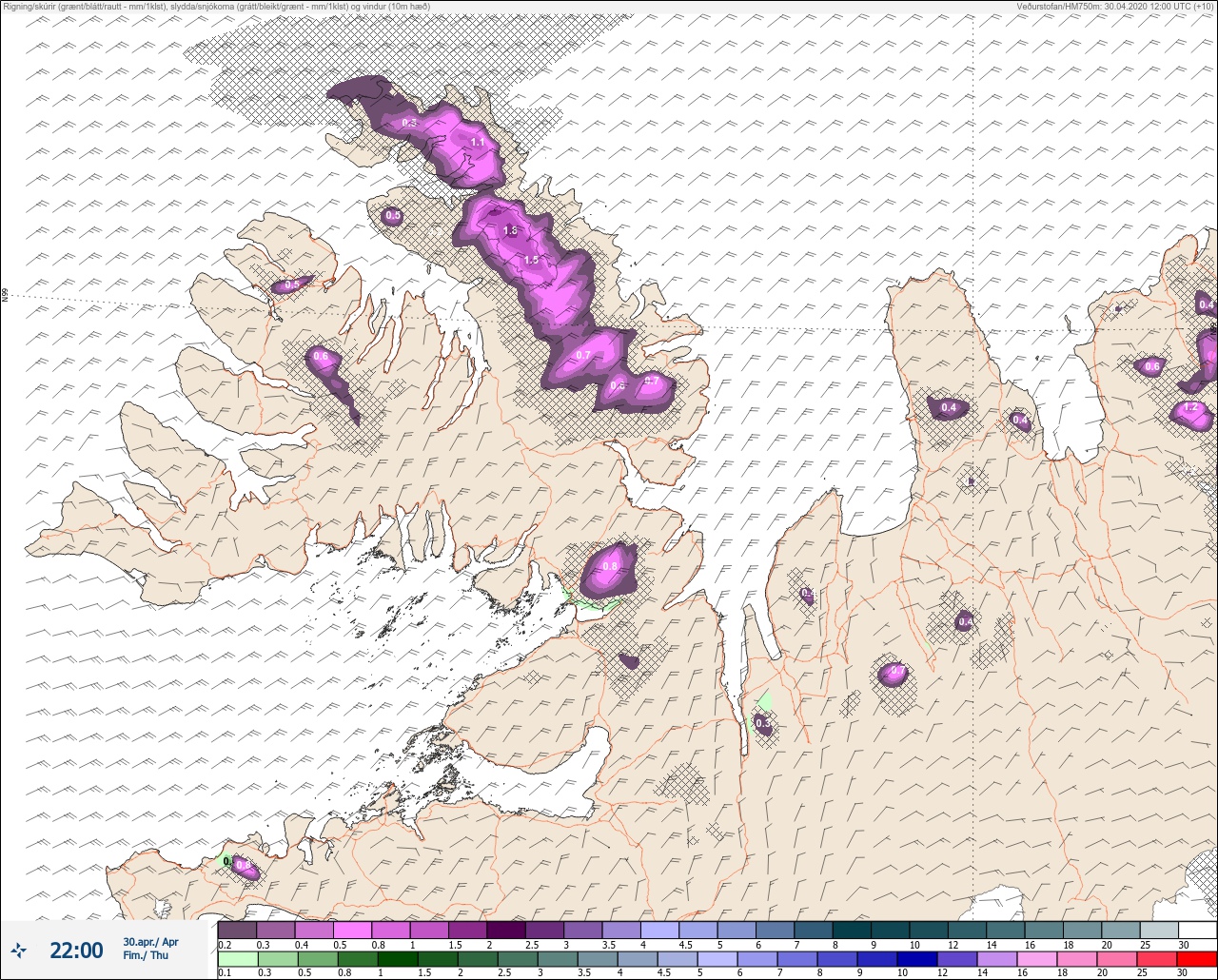This screenshot has height=980, width=1218.
Task: Click the bright pink 0.5–0.8 snow legend swatch
Action: point(352,930)
